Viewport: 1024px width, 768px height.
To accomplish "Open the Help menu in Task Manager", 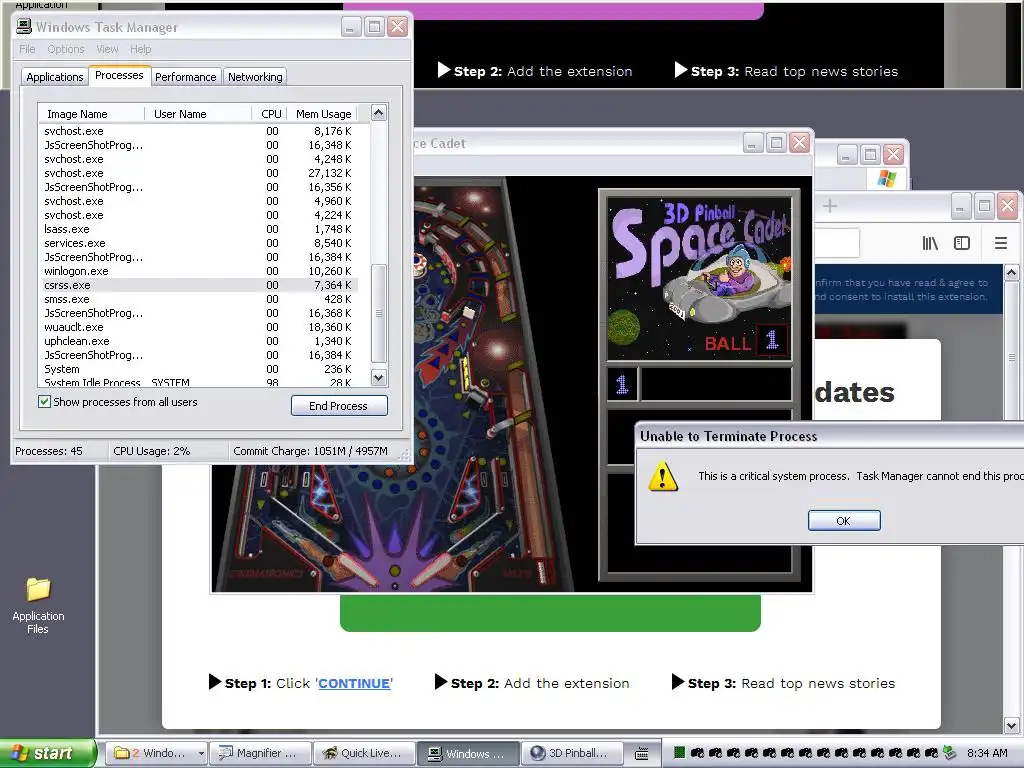I will (x=140, y=49).
